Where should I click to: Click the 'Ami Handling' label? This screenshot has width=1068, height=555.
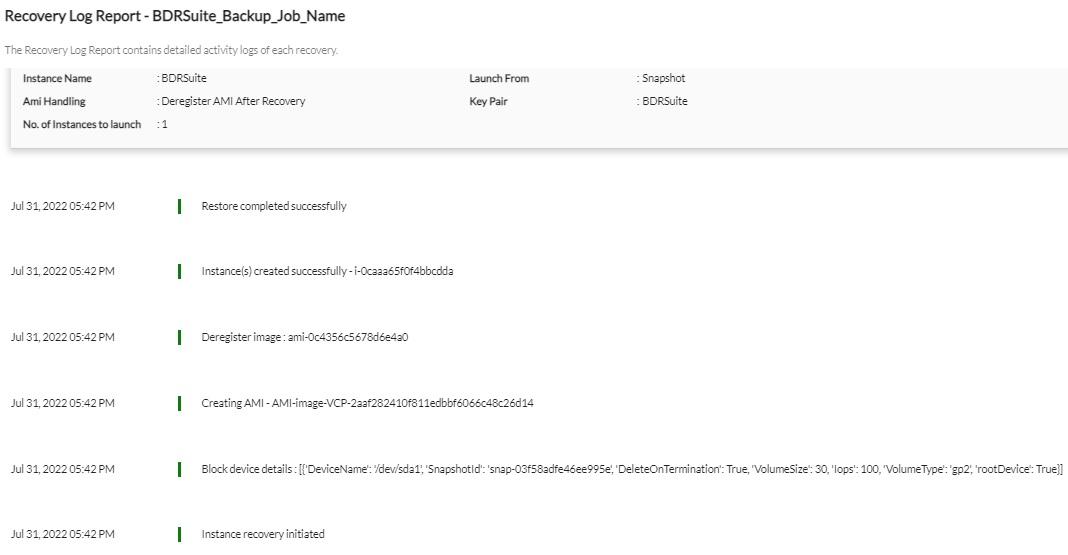click(54, 101)
